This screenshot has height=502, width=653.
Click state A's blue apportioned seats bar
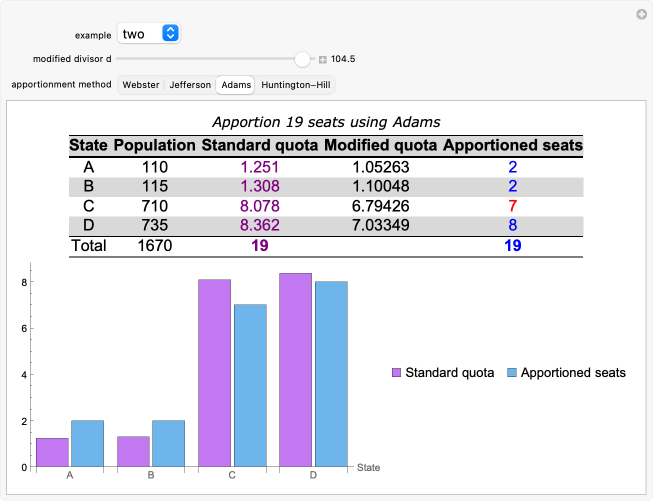point(87,443)
